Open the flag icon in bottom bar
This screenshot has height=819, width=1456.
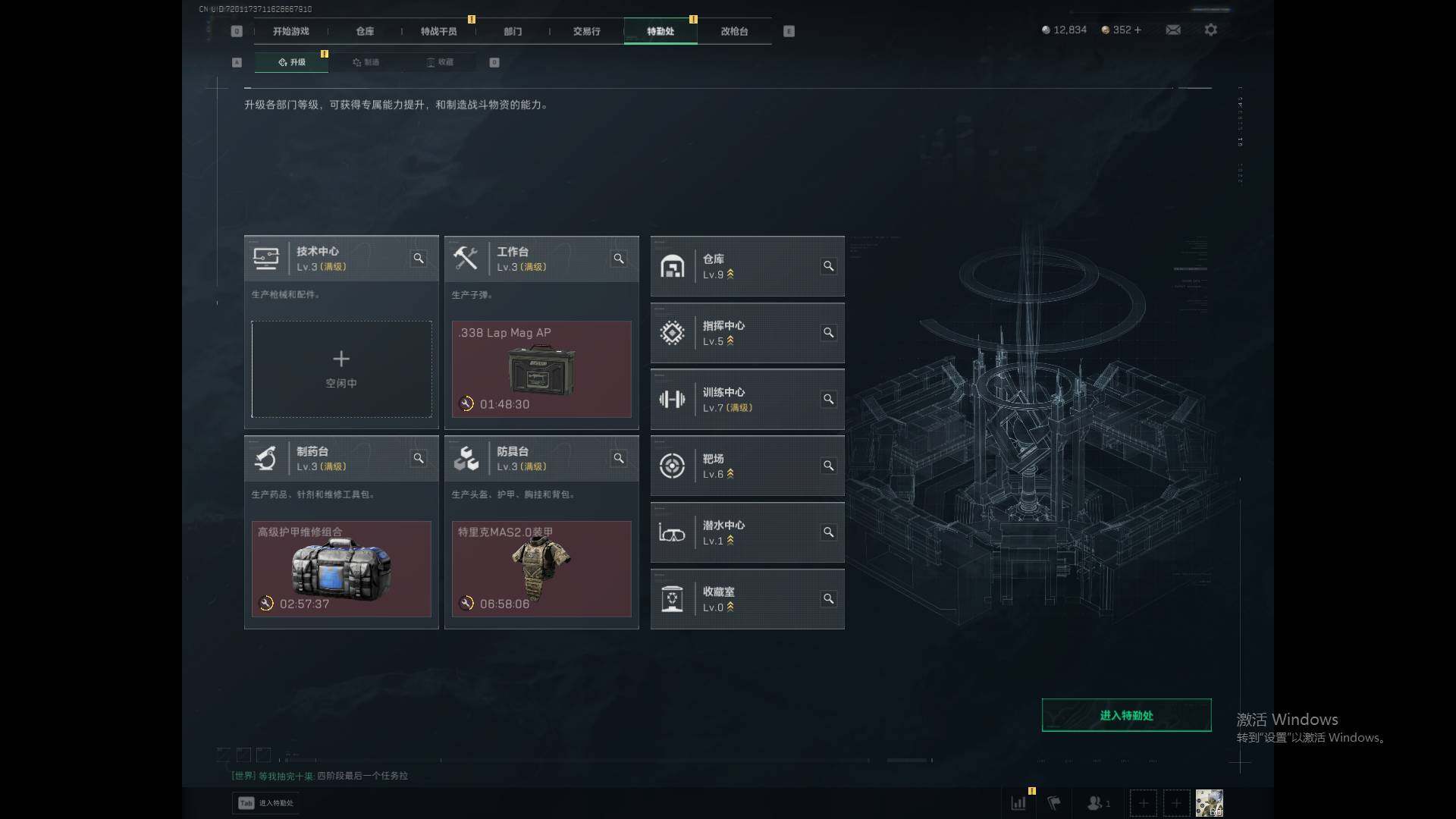1054,802
